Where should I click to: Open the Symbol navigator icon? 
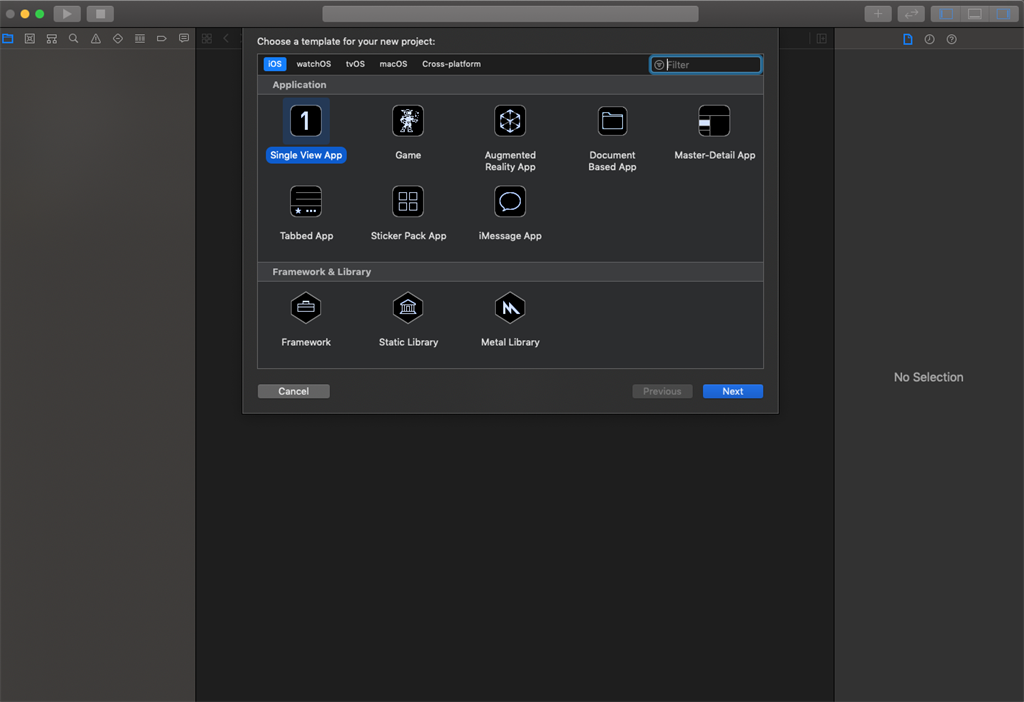(x=52, y=39)
